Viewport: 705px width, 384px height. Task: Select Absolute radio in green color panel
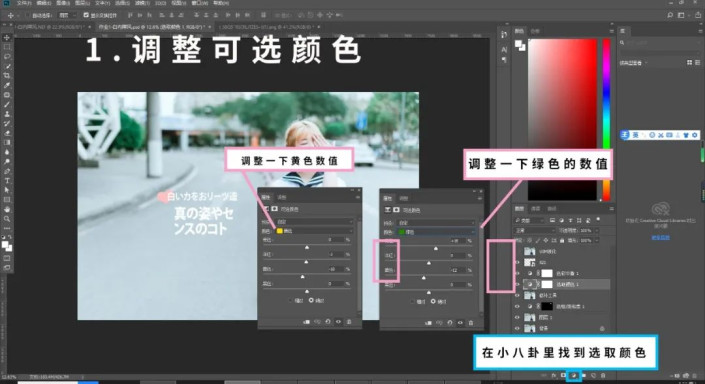coord(433,301)
